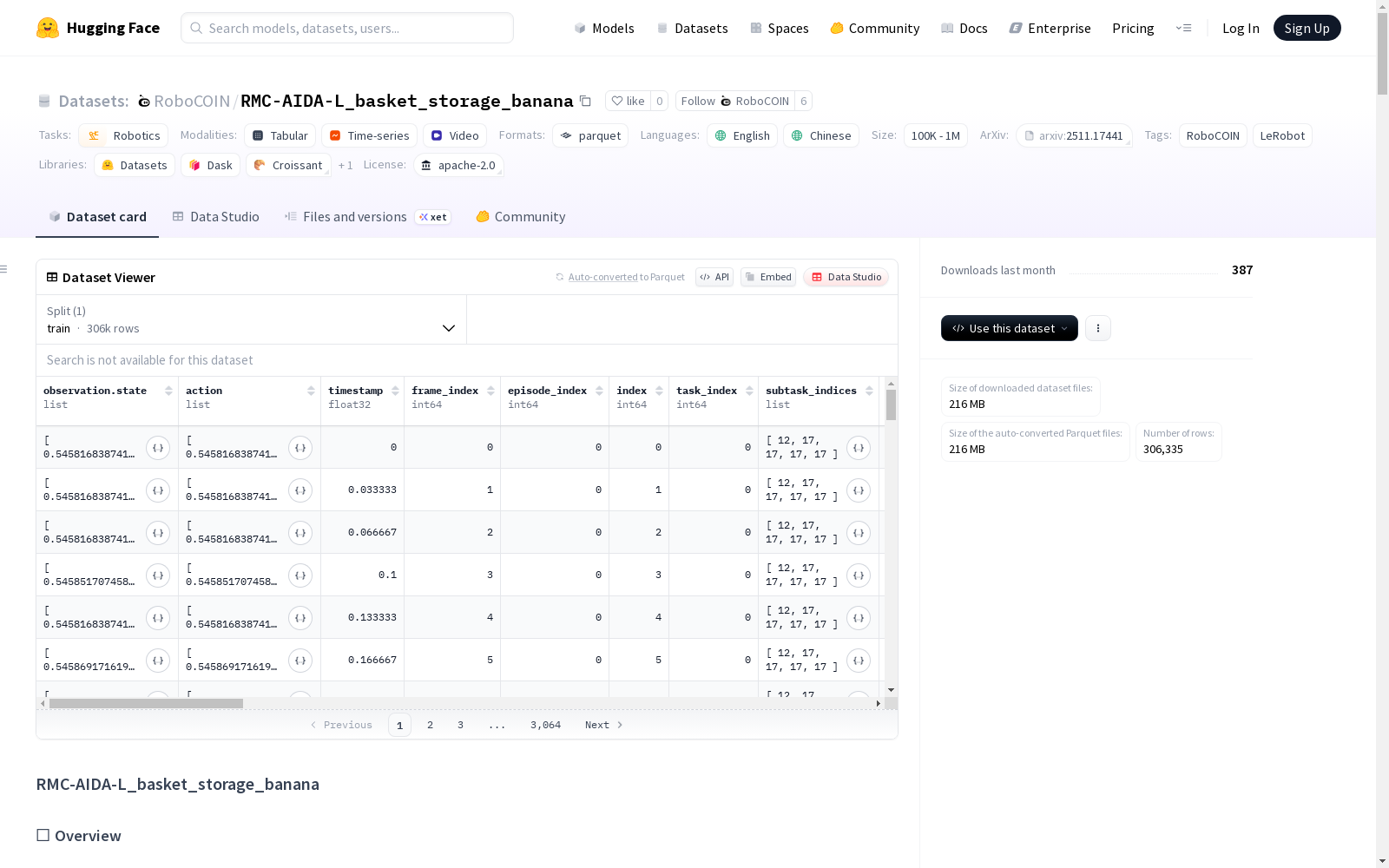The image size is (1389, 868).
Task: Sort by the frame_index column
Action: click(x=490, y=391)
